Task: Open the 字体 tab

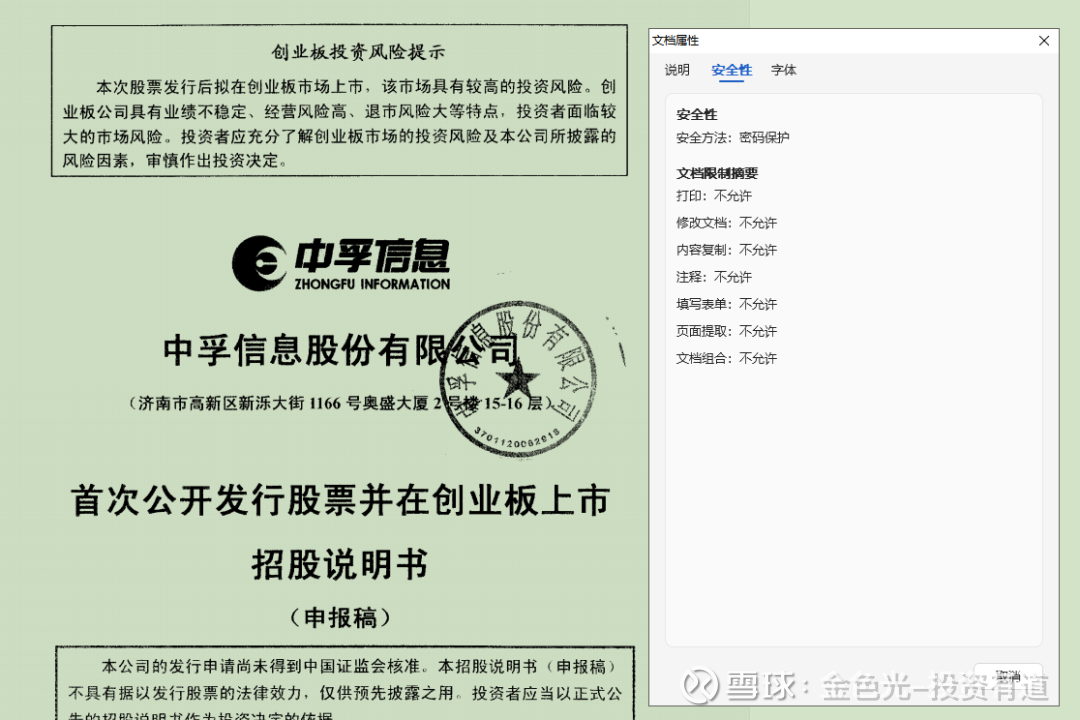Action: click(x=784, y=70)
